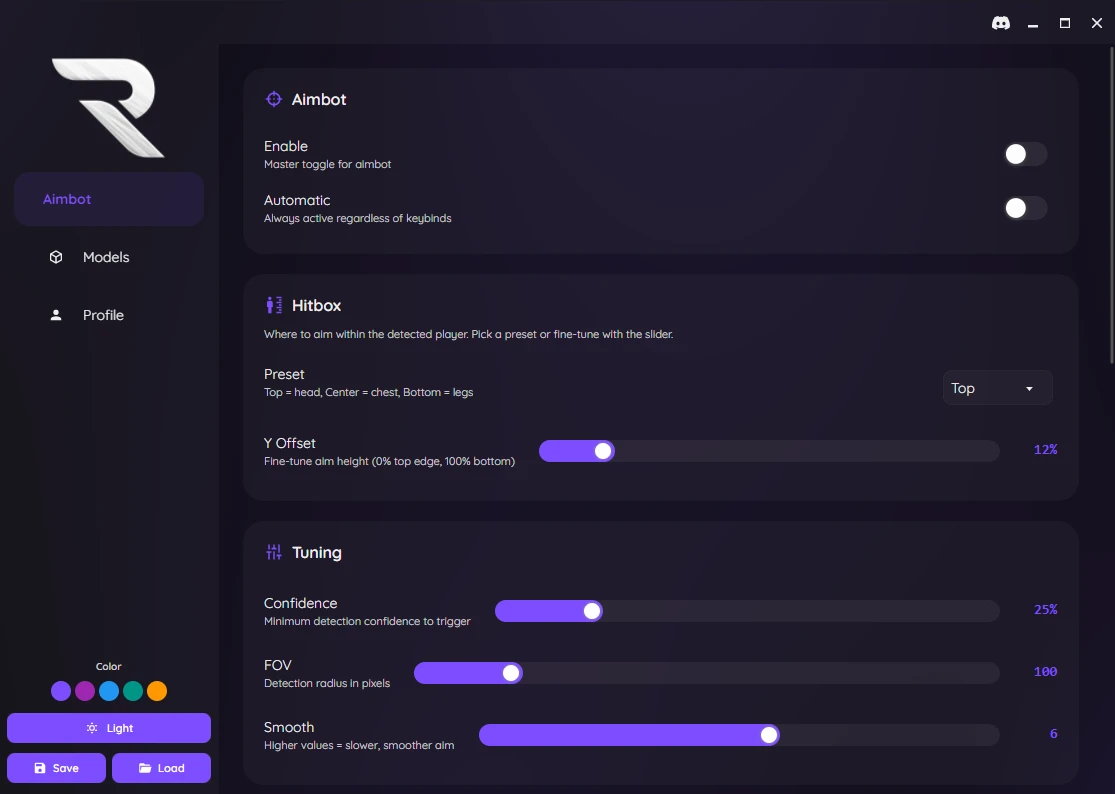Image resolution: width=1115 pixels, height=794 pixels.
Task: Switch to Light theme button
Action: [x=109, y=728]
